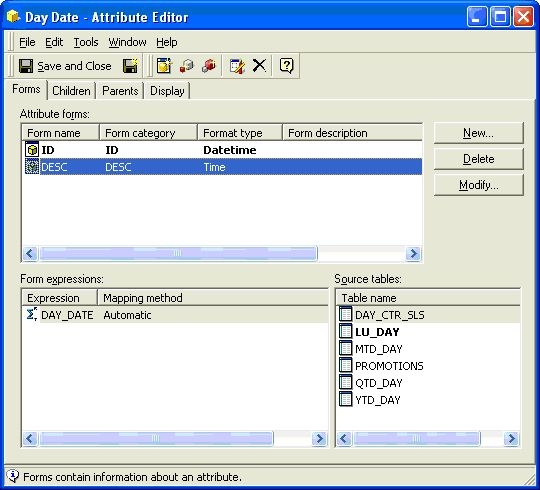Click the Datetime format type cell
Screen dimensions: 540x490
(230, 150)
